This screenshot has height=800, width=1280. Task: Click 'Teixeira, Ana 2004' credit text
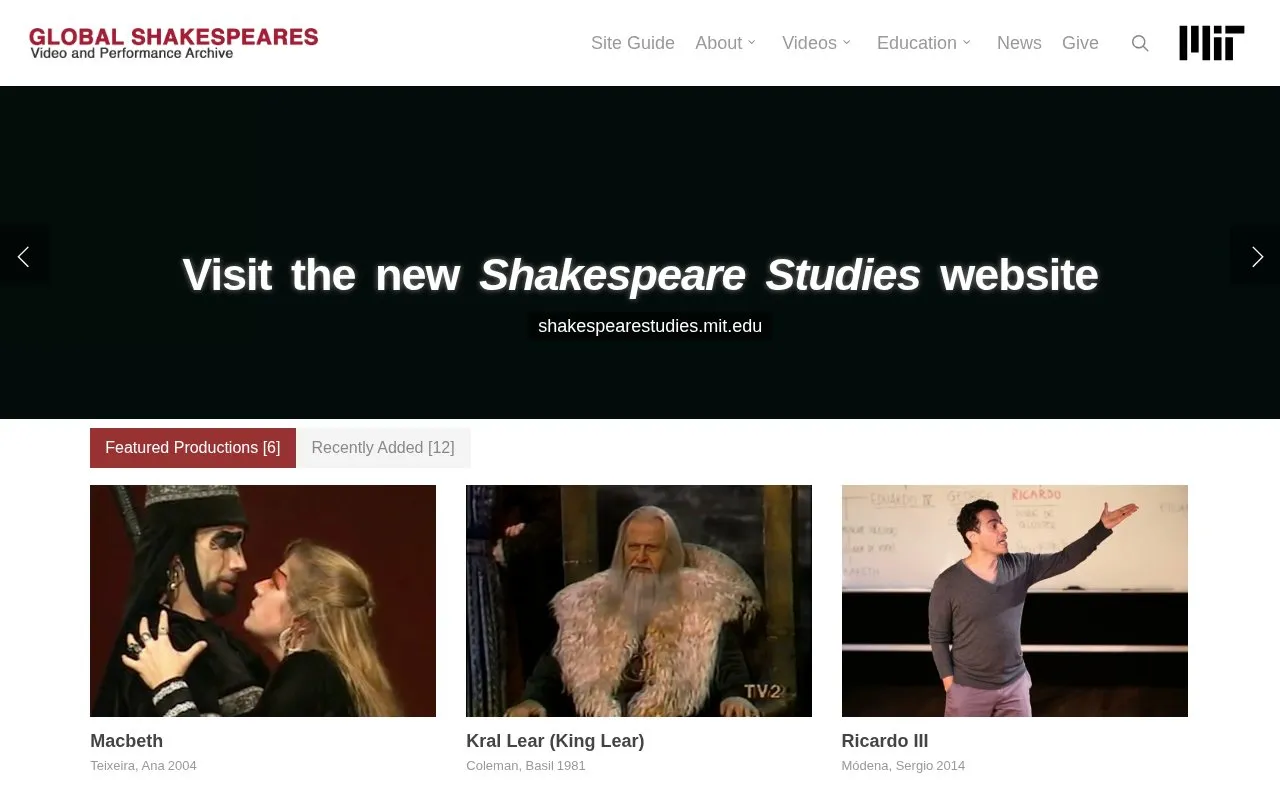coord(143,766)
